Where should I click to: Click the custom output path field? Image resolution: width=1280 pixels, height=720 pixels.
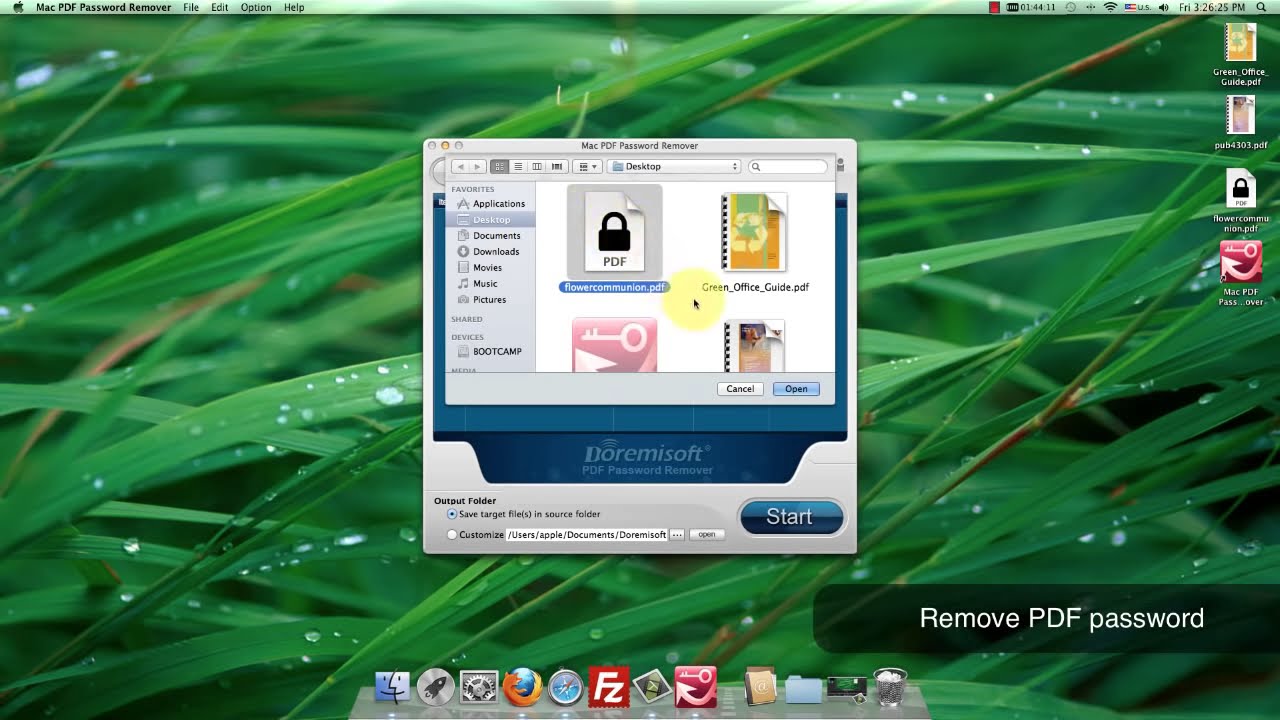587,535
